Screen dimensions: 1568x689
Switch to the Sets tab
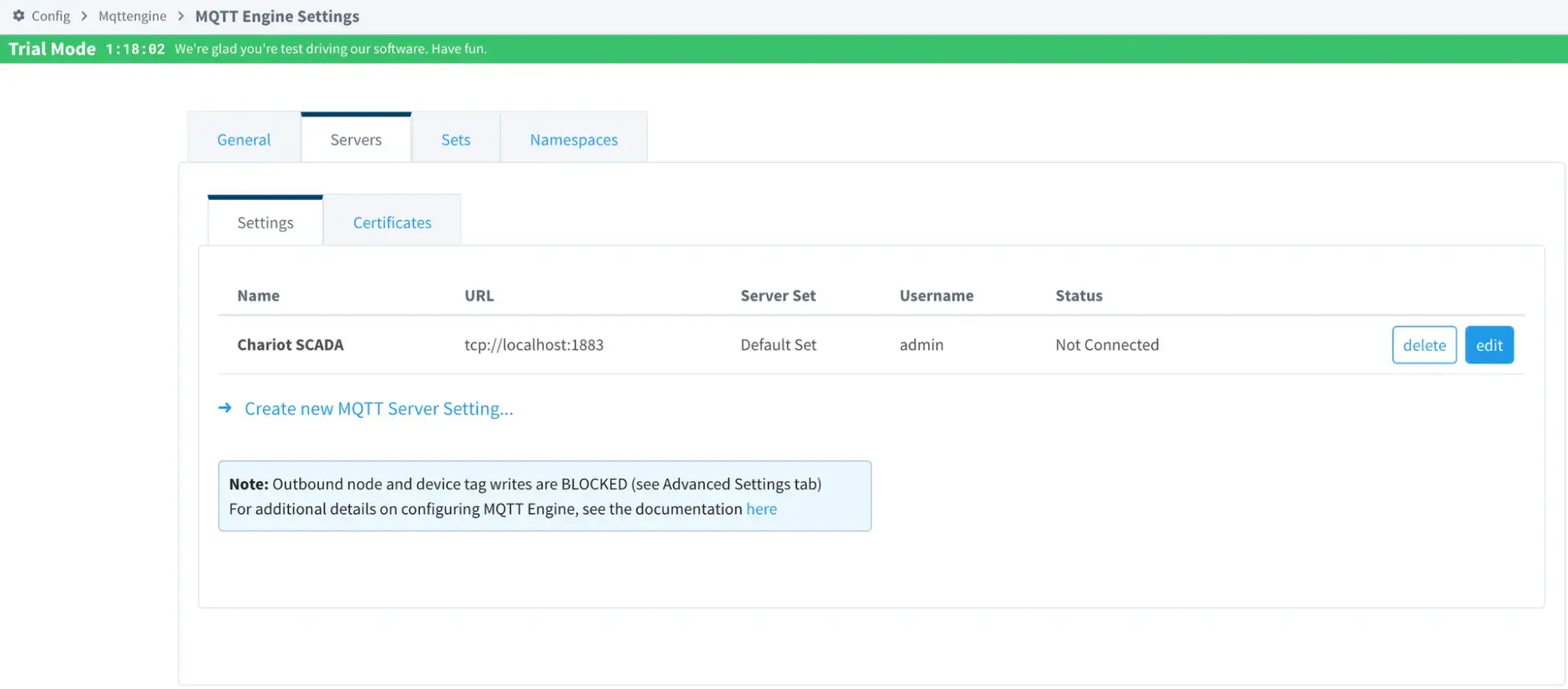pyautogui.click(x=456, y=140)
